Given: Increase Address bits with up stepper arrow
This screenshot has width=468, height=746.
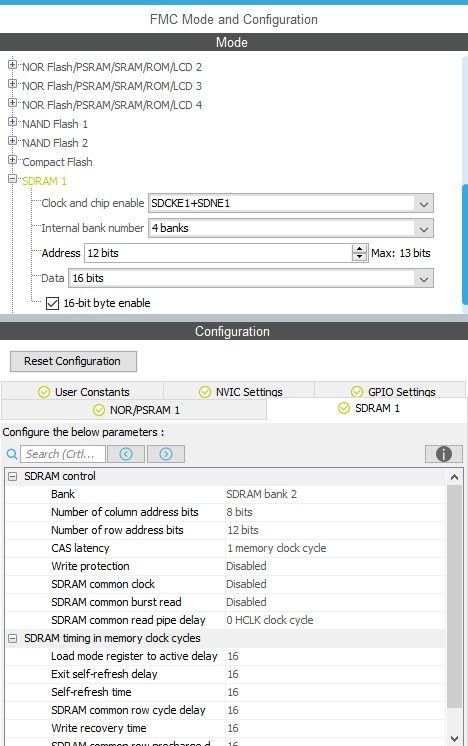Looking at the screenshot, I should point(360,249).
